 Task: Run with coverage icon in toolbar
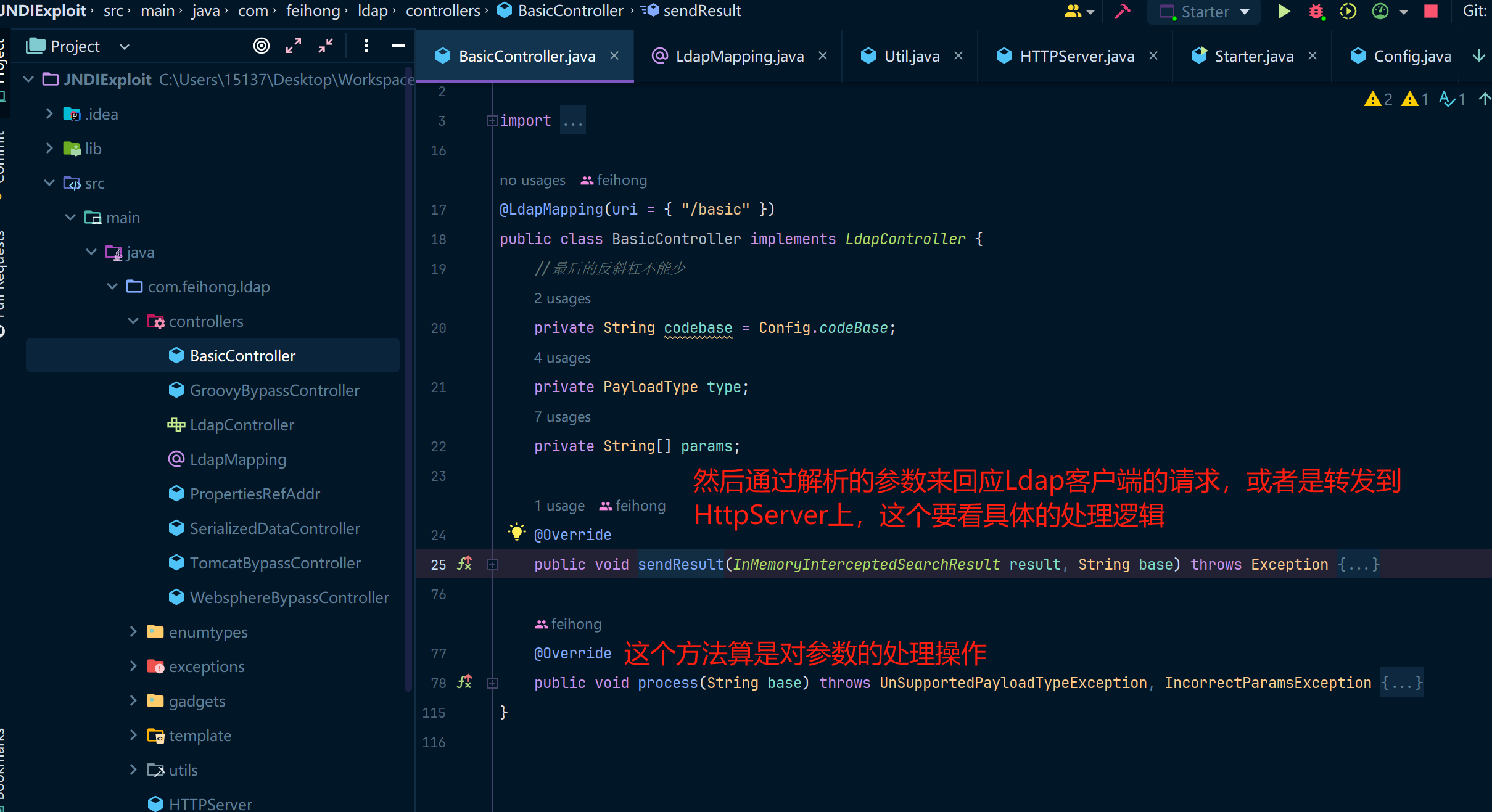click(1348, 12)
